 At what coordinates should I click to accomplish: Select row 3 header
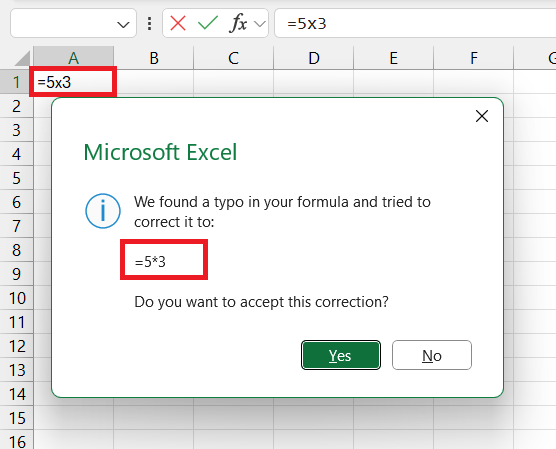[x=16, y=130]
